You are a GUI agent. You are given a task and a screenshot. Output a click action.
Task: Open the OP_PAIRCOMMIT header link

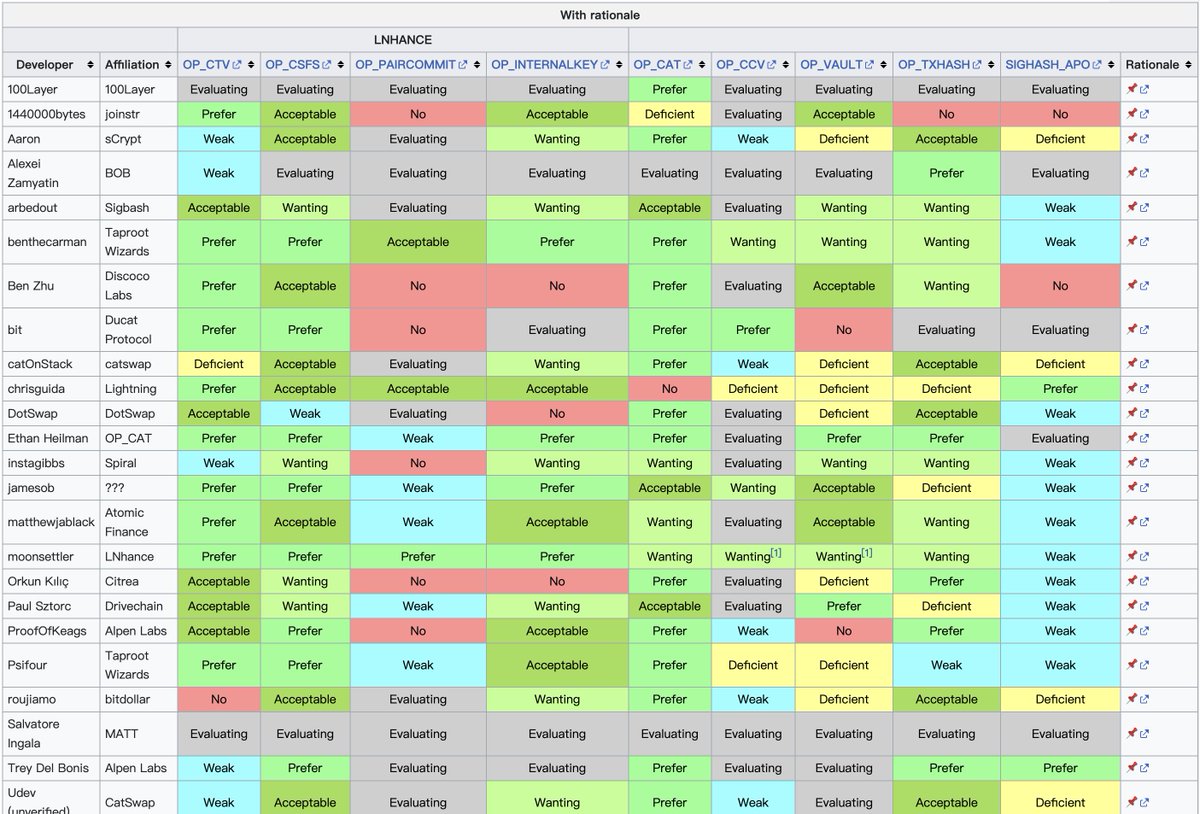click(x=411, y=65)
